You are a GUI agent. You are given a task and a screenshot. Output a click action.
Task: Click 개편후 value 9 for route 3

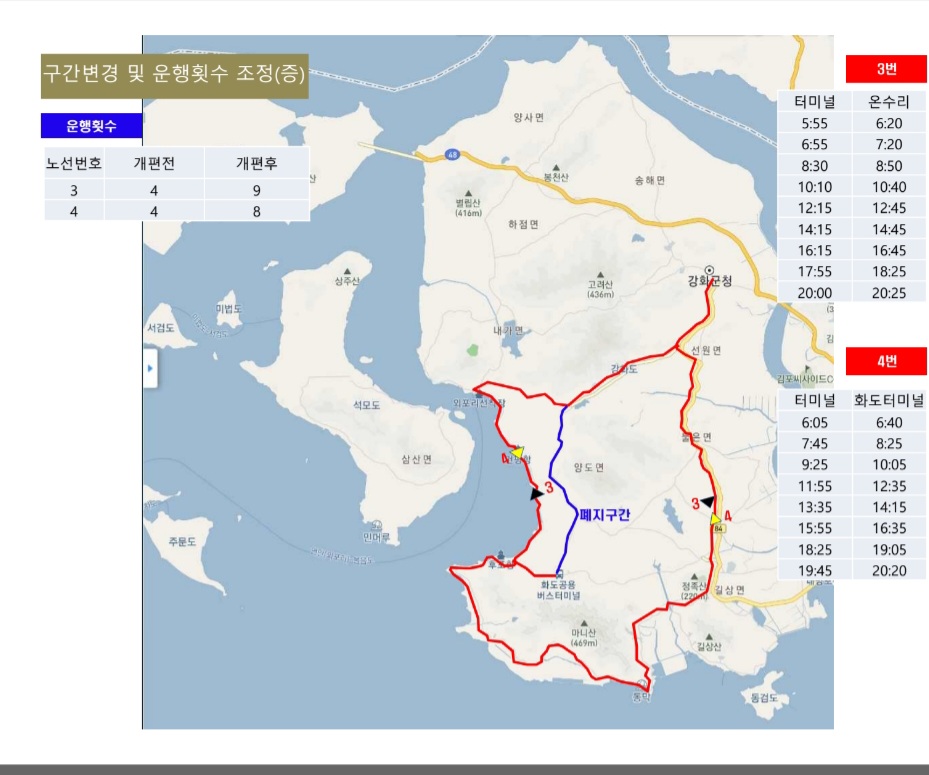(257, 191)
